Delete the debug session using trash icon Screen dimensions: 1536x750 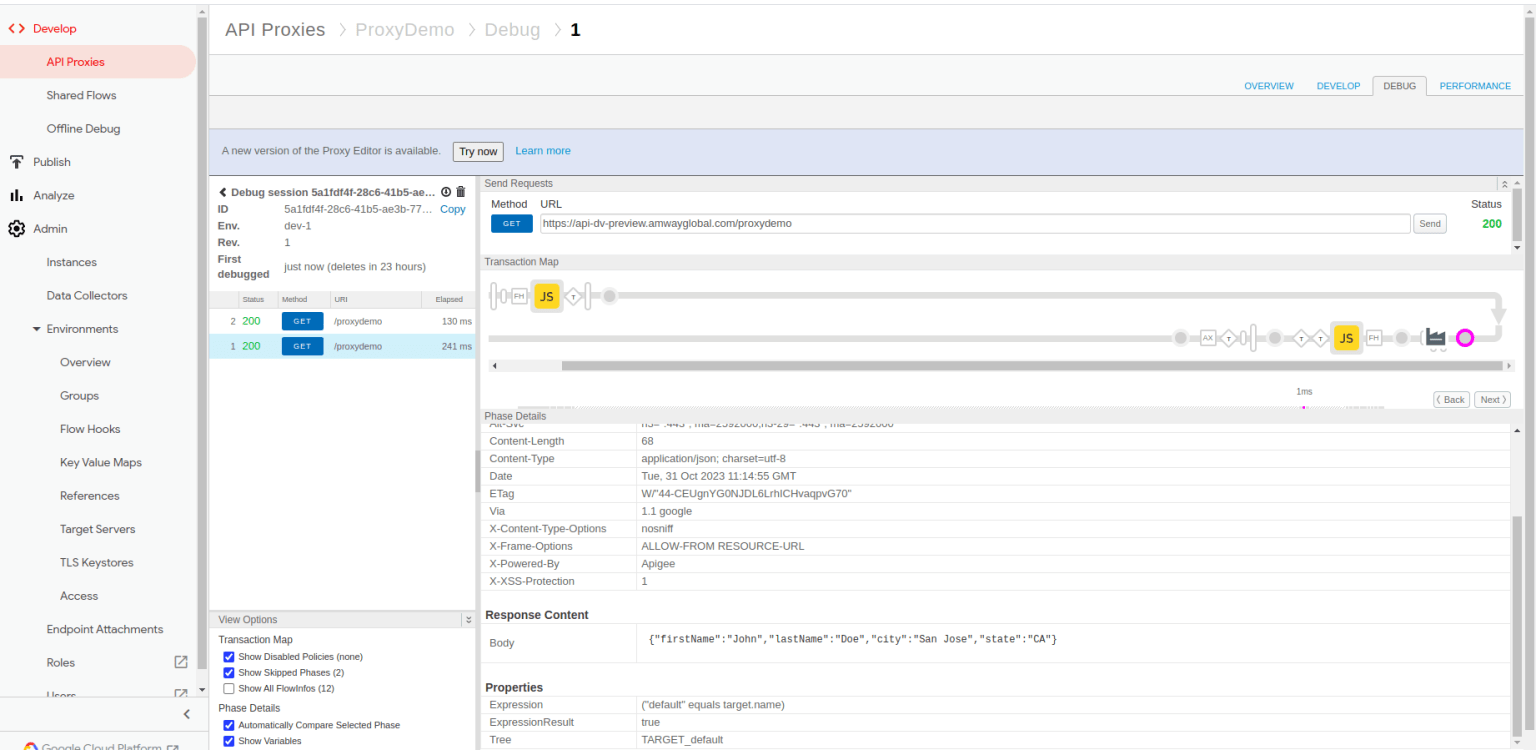pyautogui.click(x=460, y=191)
